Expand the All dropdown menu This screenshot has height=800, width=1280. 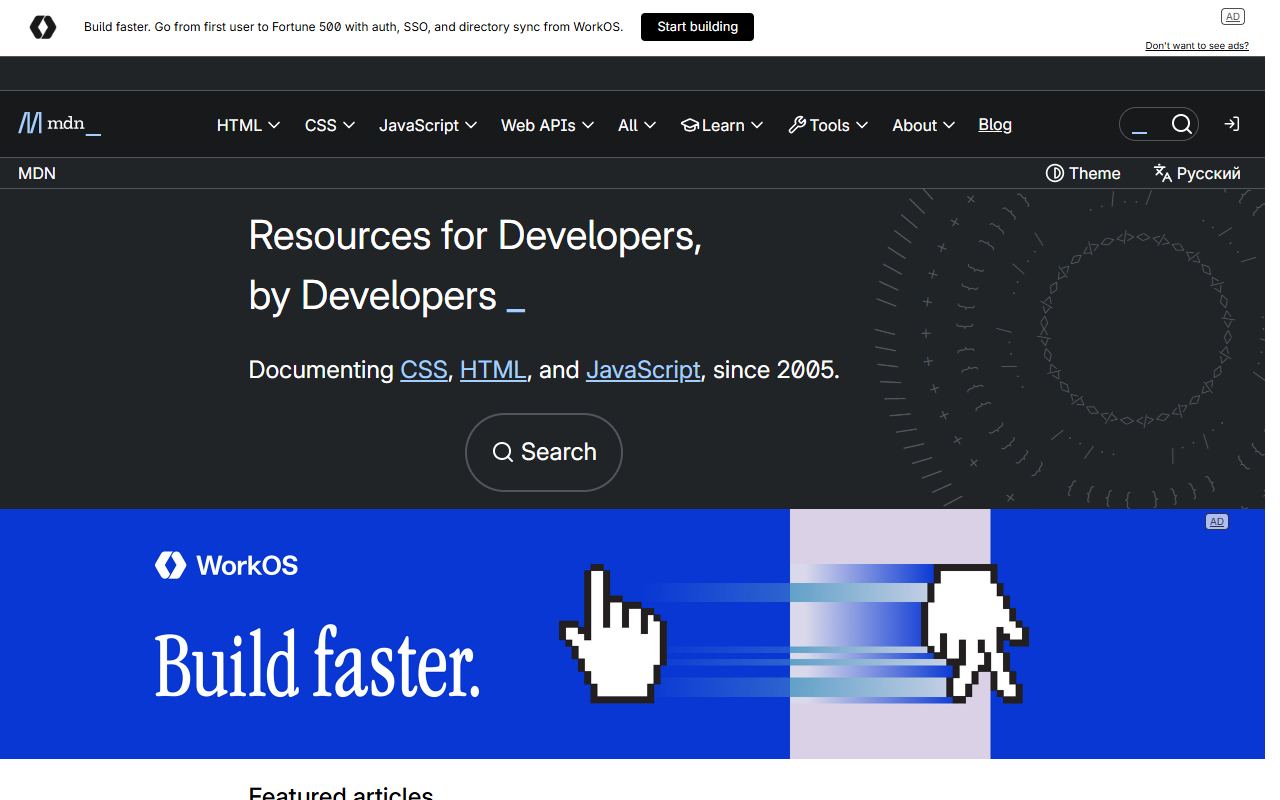tap(637, 125)
